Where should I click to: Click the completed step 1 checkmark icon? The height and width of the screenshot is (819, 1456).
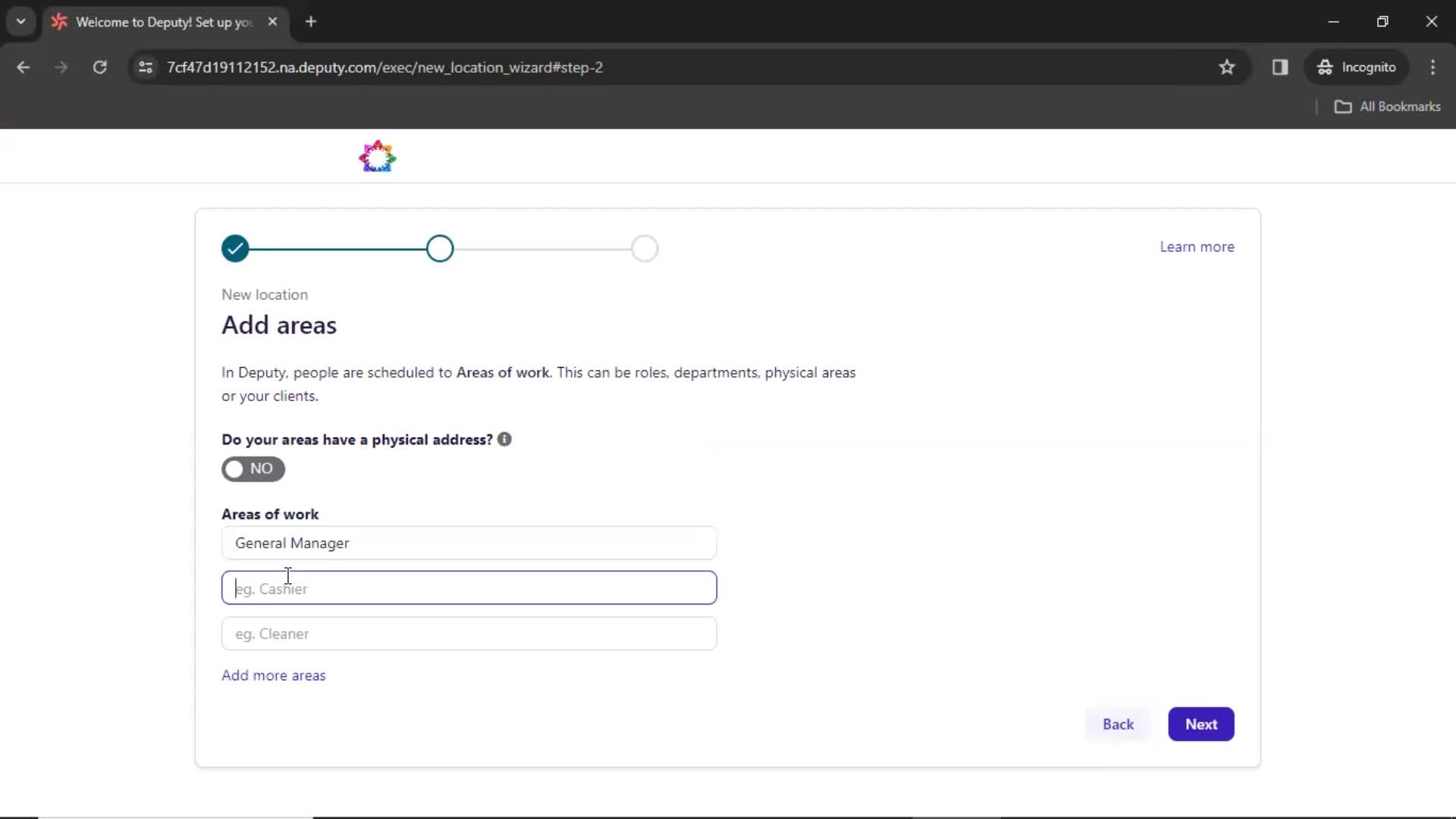click(x=235, y=248)
